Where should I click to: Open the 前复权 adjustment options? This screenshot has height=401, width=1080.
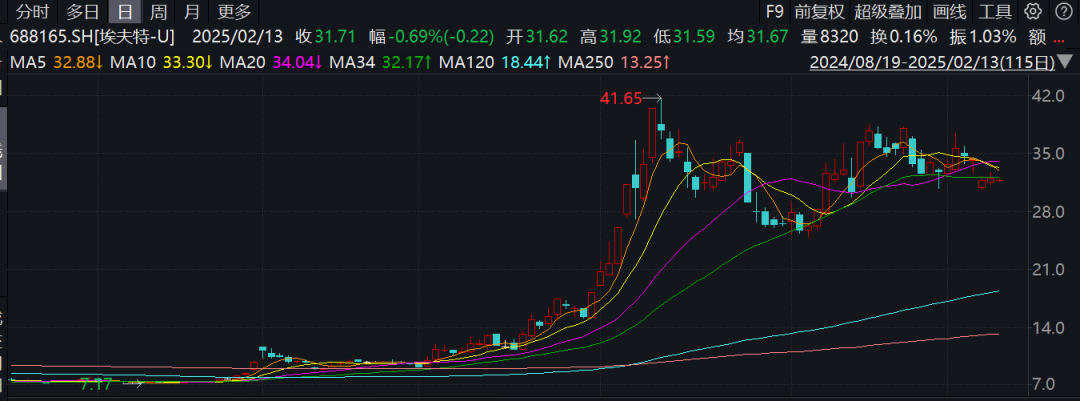click(819, 12)
